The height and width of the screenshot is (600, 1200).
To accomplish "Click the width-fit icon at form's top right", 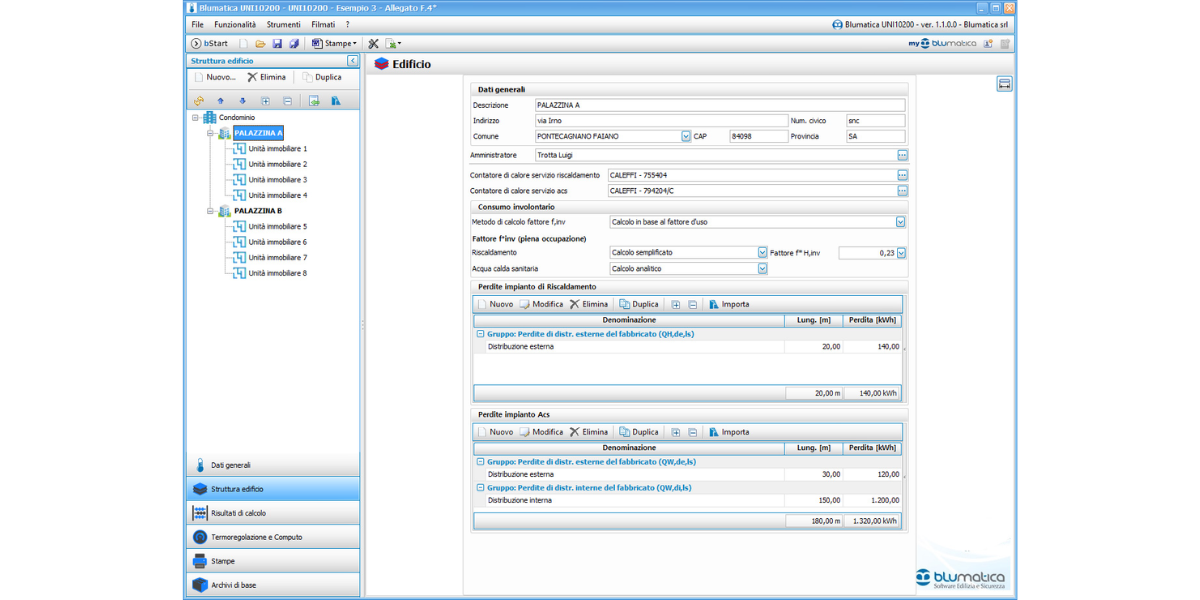I will (1004, 84).
